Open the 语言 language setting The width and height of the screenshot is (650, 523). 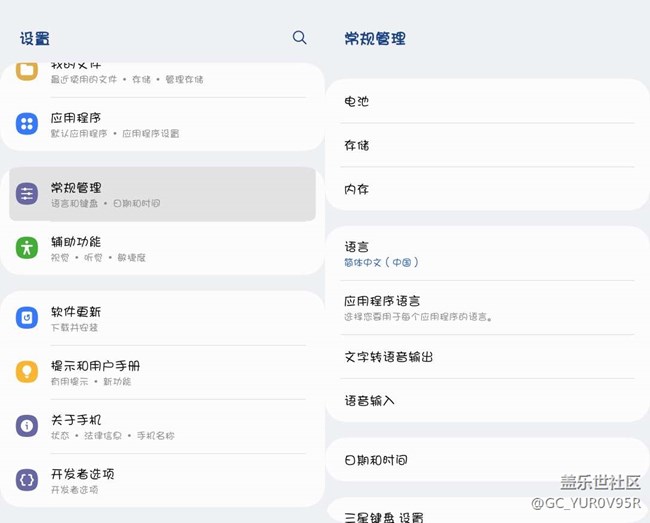[x=357, y=247]
